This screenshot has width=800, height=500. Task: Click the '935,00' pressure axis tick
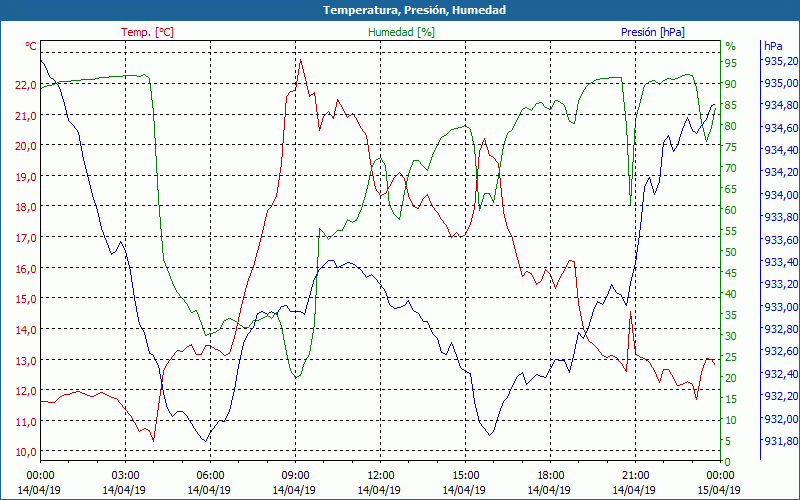click(x=781, y=83)
